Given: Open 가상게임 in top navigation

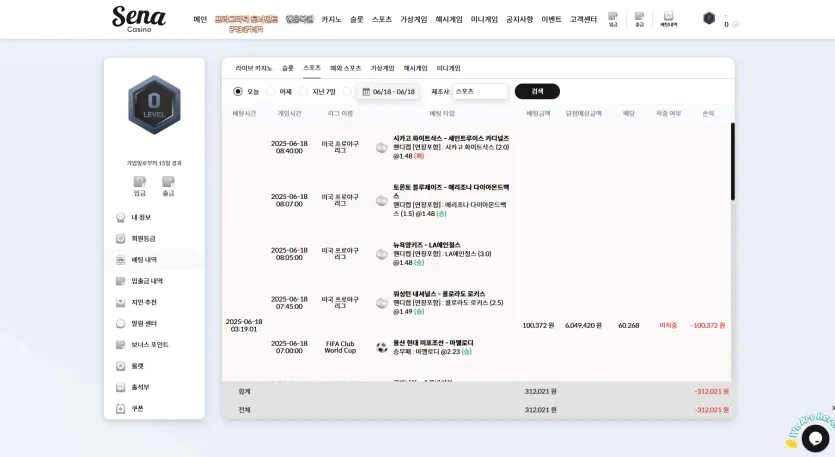Looking at the screenshot, I should (x=414, y=19).
